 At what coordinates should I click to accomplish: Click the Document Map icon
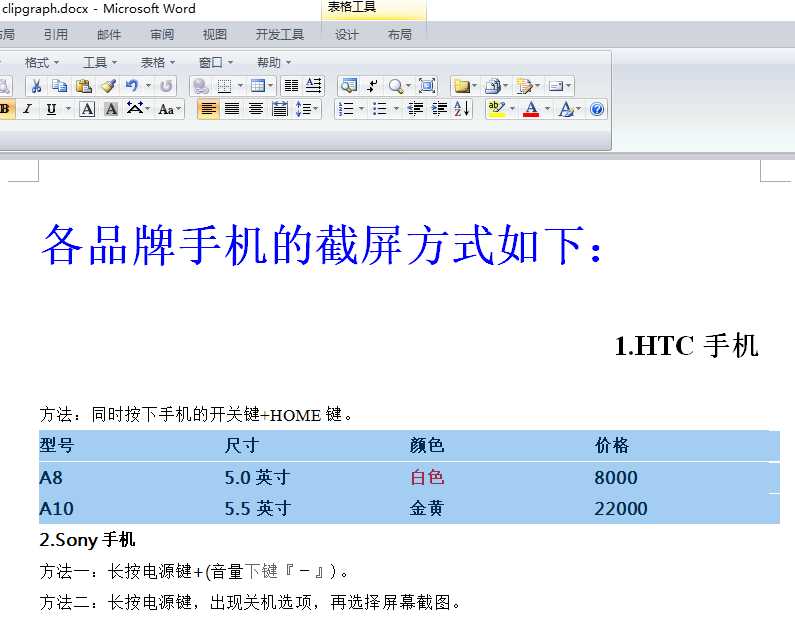pyautogui.click(x=349, y=86)
